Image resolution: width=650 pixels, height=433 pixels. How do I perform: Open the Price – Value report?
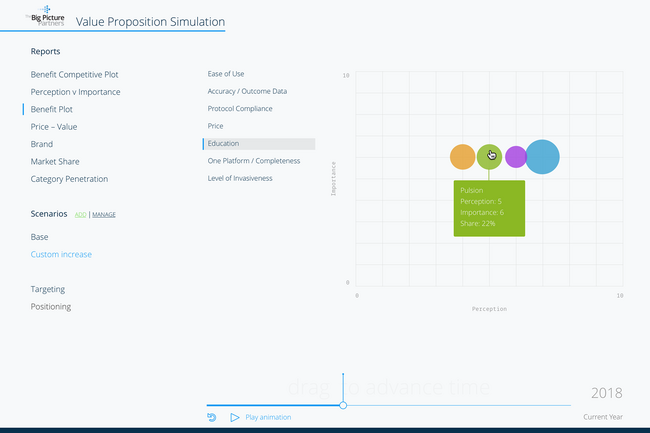[54, 127]
